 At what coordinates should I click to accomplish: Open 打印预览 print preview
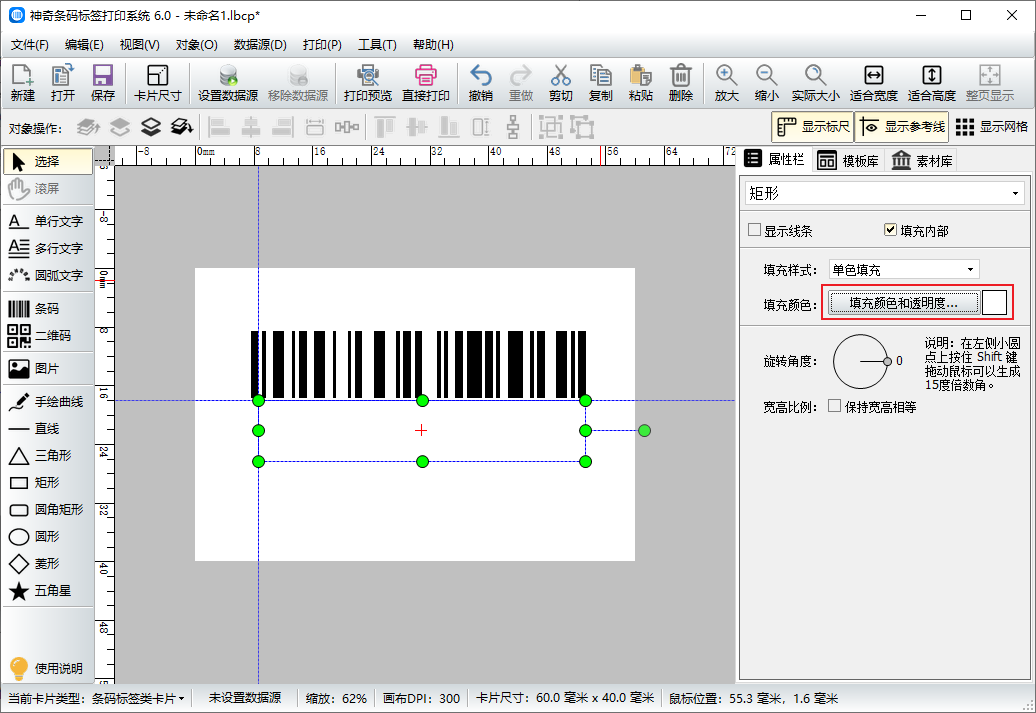[x=367, y=83]
